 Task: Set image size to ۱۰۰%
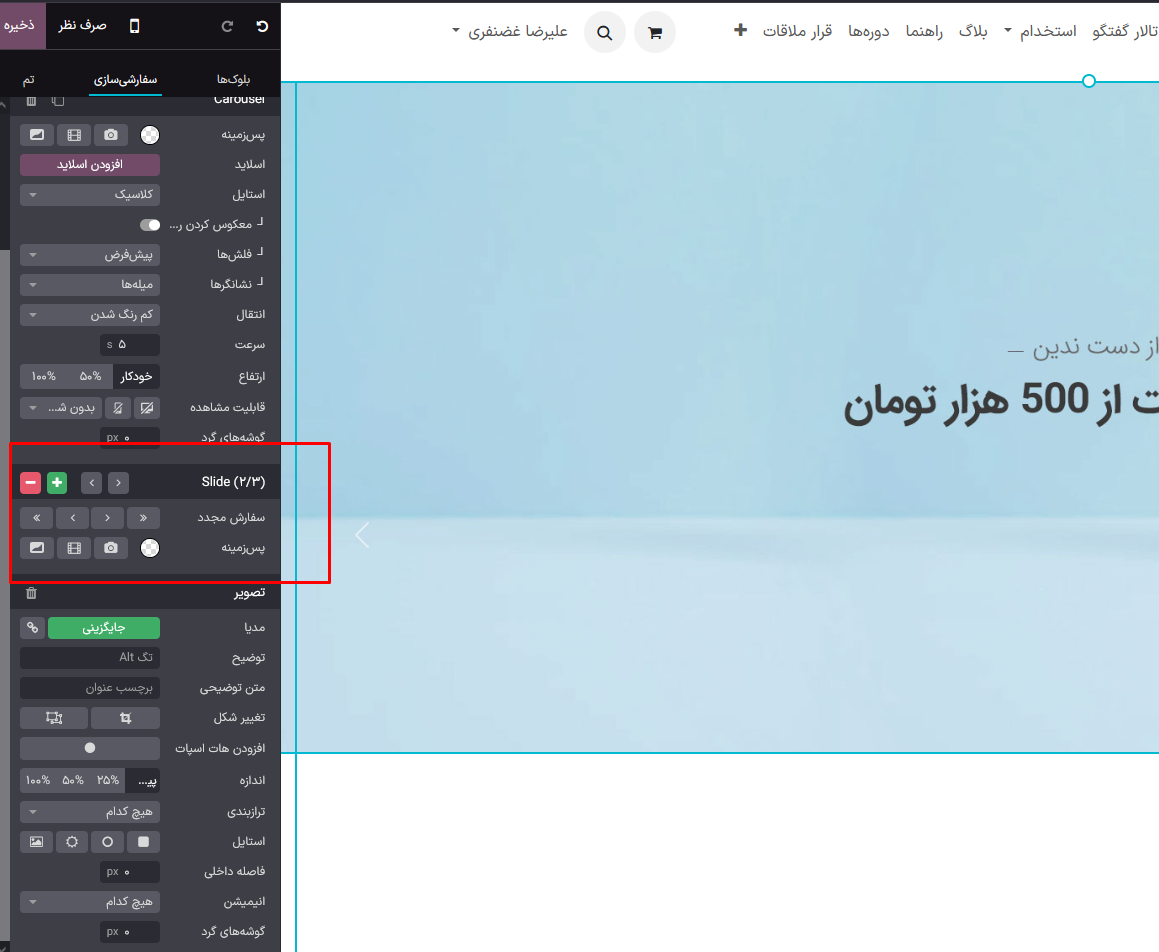38,781
